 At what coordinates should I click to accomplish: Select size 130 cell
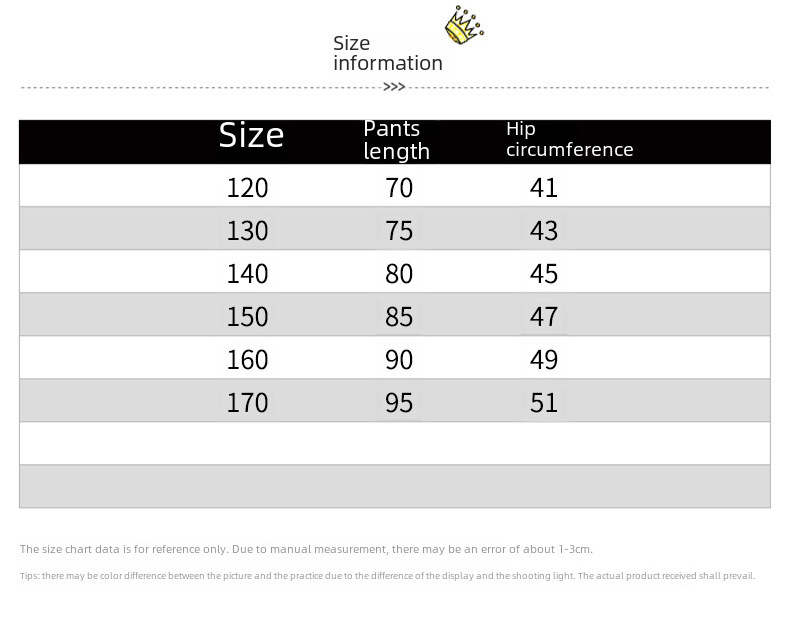click(x=247, y=231)
